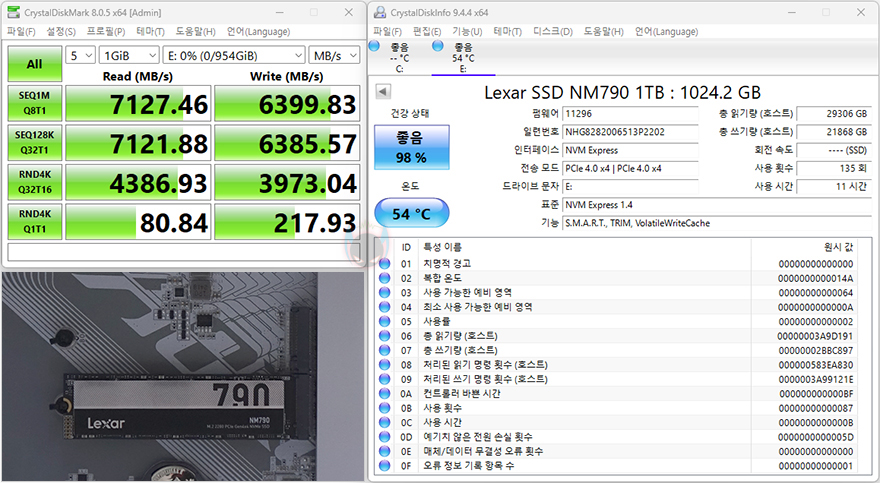Viewport: 880px width, 483px height.
Task: Run the RND4K Q32T16 test
Action: pyautogui.click(x=35, y=182)
